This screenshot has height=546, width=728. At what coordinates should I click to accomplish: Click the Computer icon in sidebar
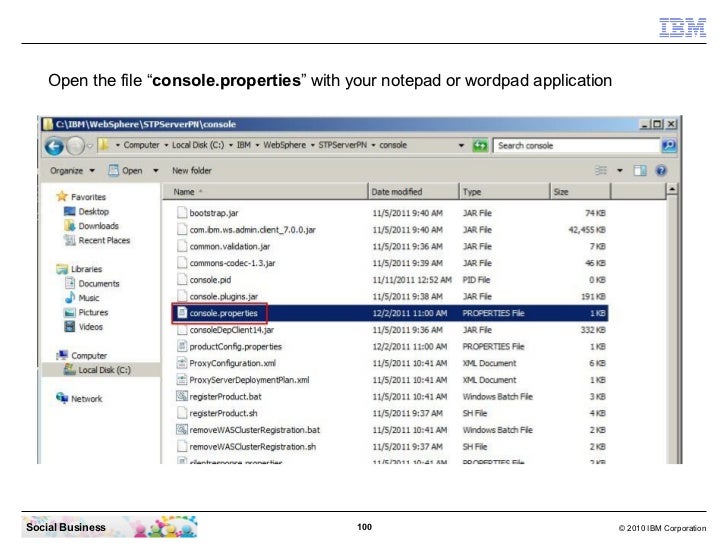pos(62,355)
